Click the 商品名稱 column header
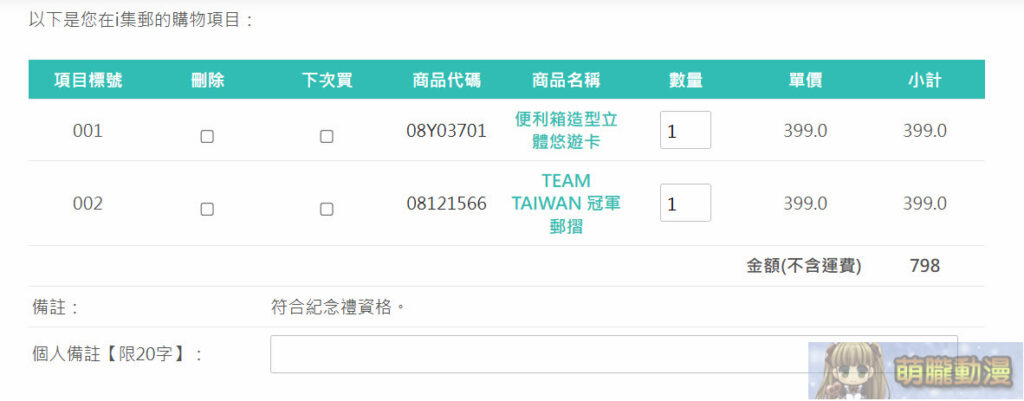Image resolution: width=1024 pixels, height=401 pixels. (566, 81)
